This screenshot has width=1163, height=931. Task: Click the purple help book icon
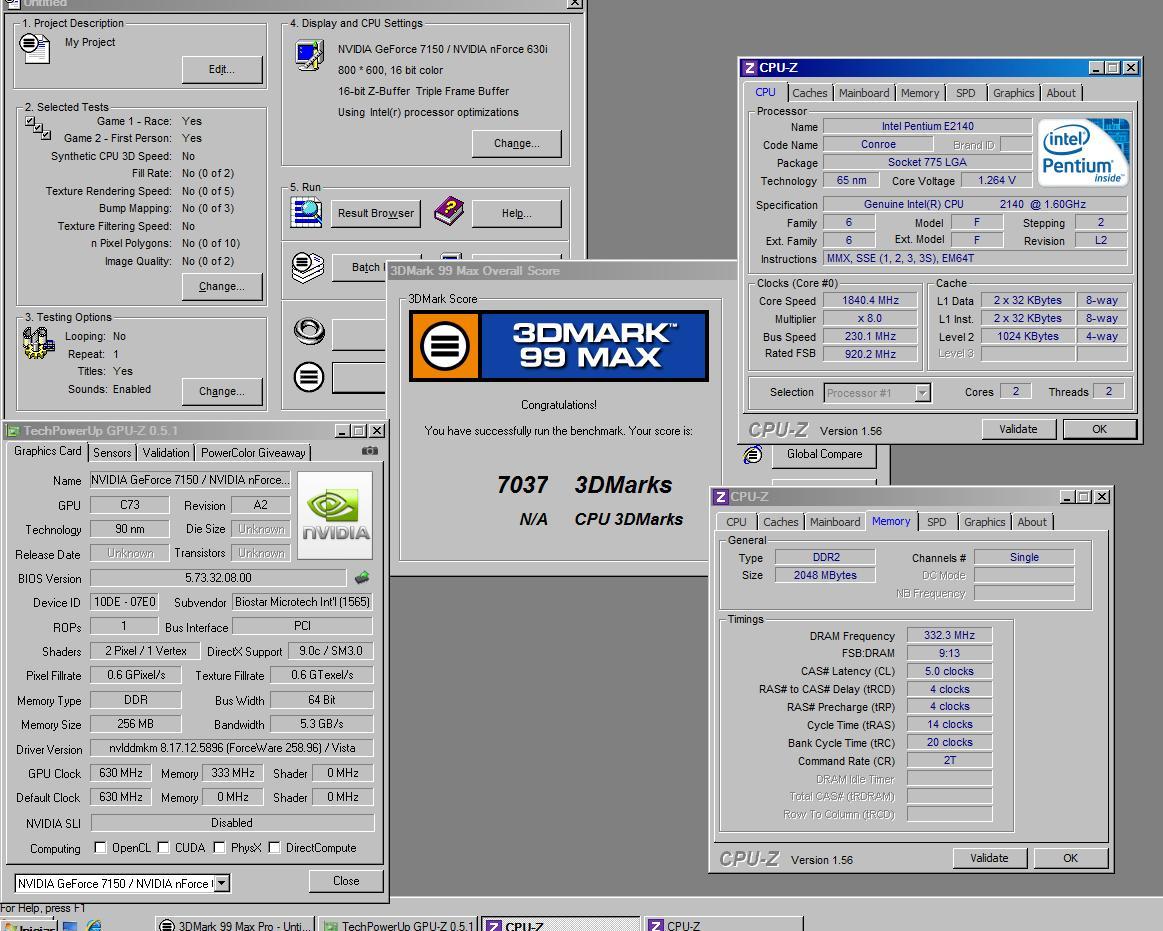click(449, 211)
